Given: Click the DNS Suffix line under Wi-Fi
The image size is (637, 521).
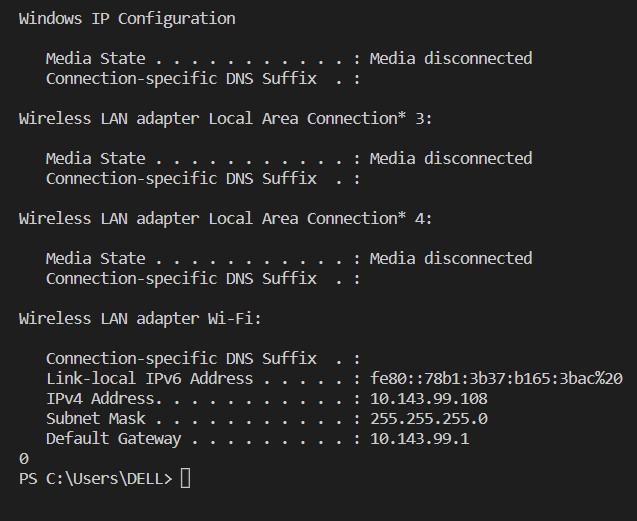Looking at the screenshot, I should [x=181, y=358].
